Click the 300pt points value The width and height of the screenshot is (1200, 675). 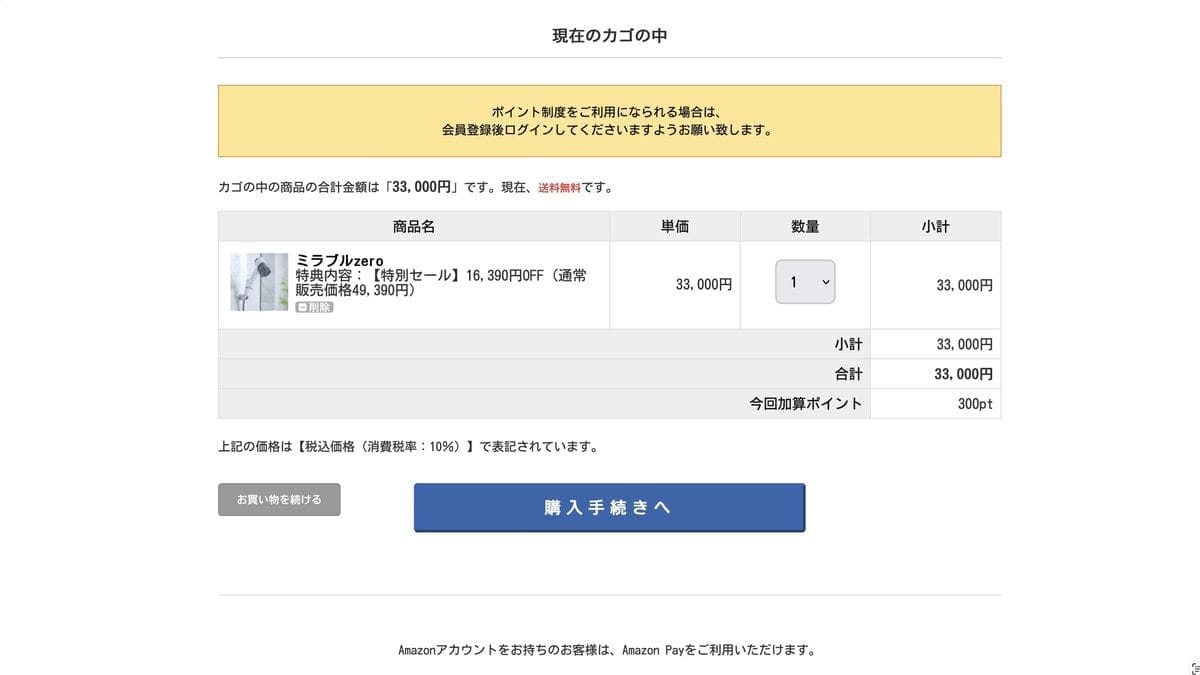975,404
